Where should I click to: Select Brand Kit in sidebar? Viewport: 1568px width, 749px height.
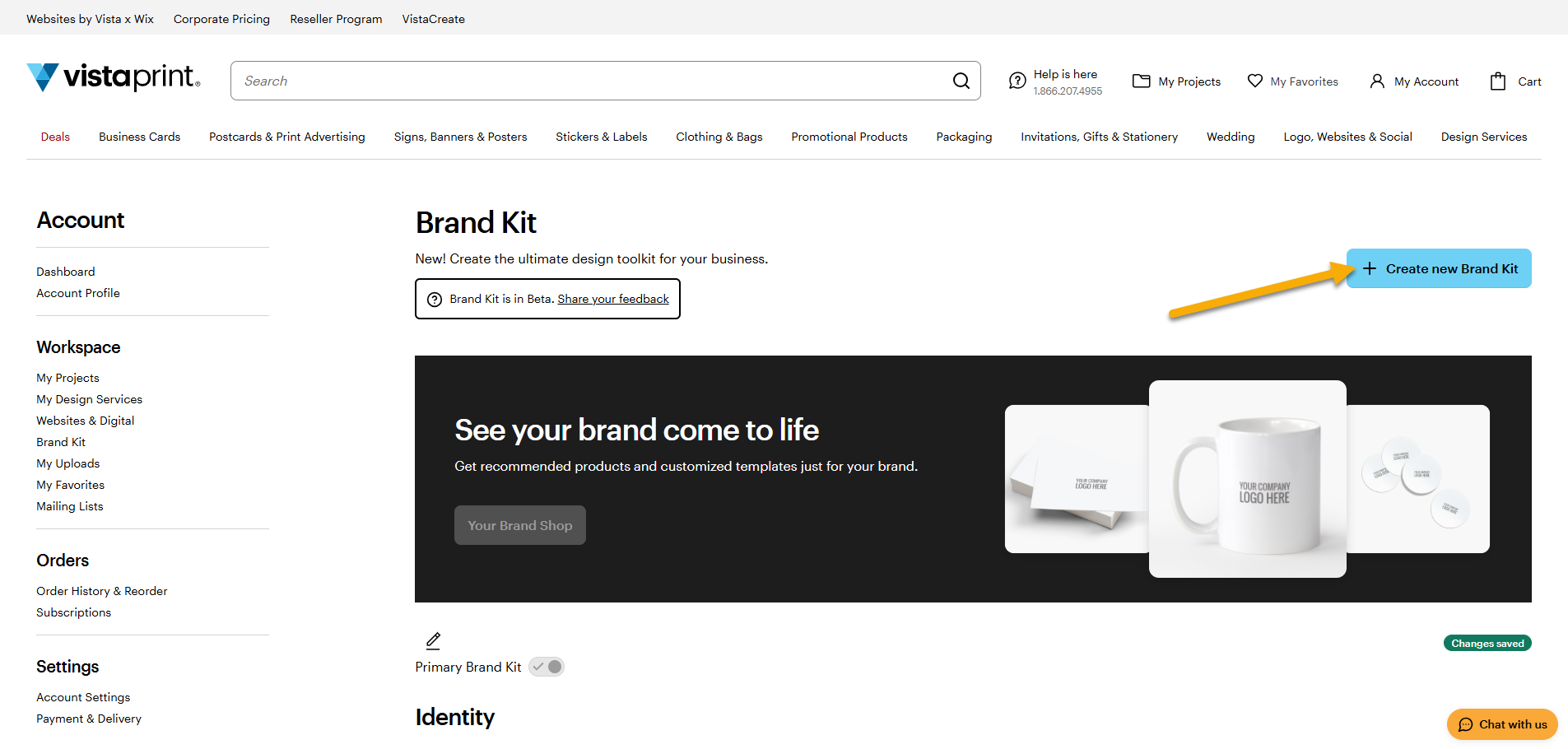coord(61,442)
